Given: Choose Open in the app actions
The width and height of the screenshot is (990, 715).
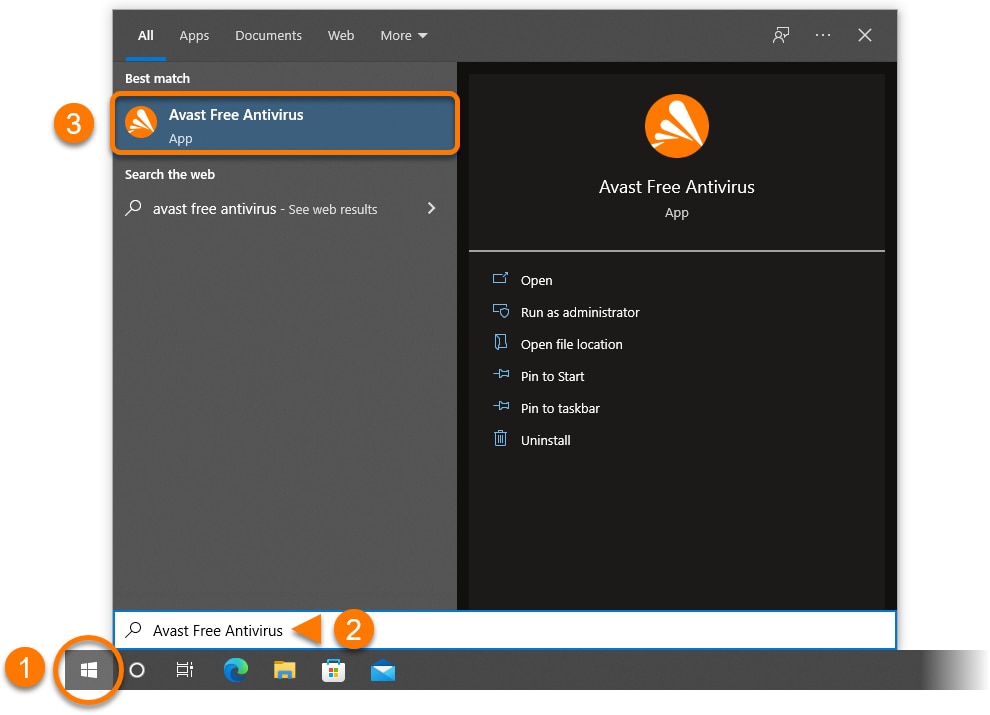Looking at the screenshot, I should [x=536, y=280].
